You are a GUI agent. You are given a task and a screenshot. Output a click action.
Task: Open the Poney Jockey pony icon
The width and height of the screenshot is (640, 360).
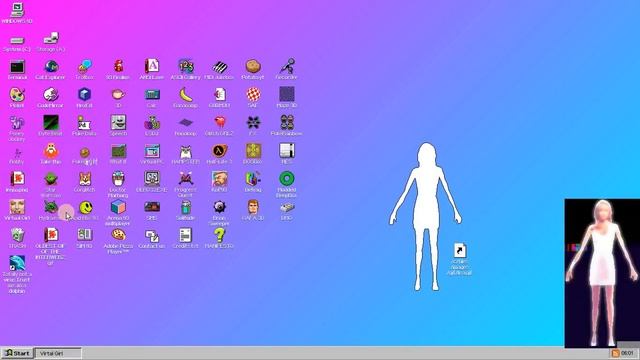(17, 122)
